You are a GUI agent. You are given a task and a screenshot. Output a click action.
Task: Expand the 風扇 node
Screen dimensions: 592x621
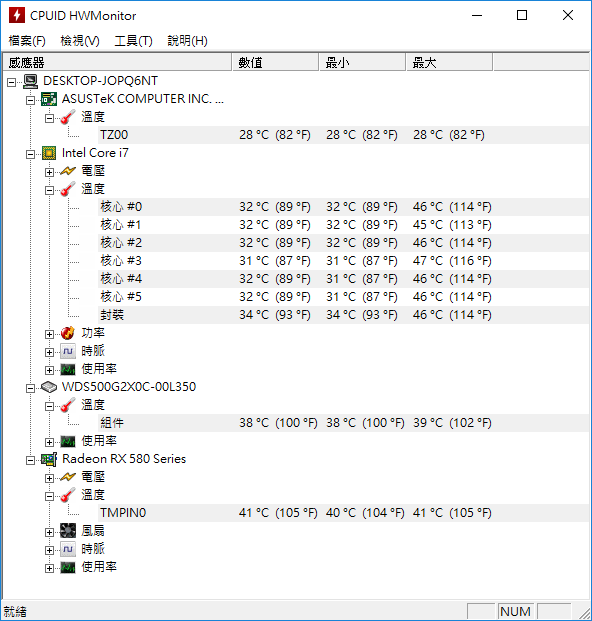(49, 532)
